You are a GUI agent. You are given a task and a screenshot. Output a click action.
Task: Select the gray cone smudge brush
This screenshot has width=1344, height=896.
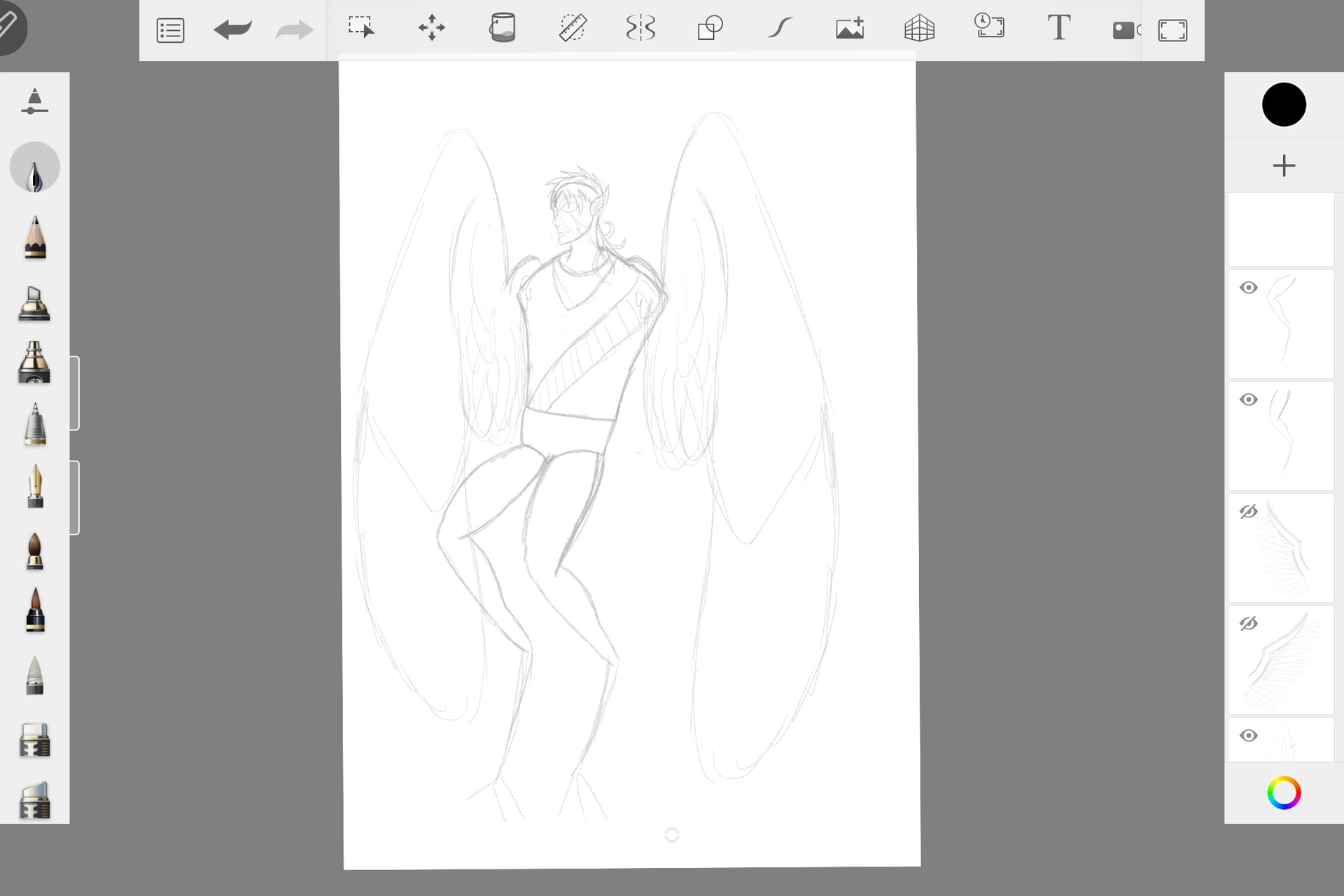tap(34, 675)
